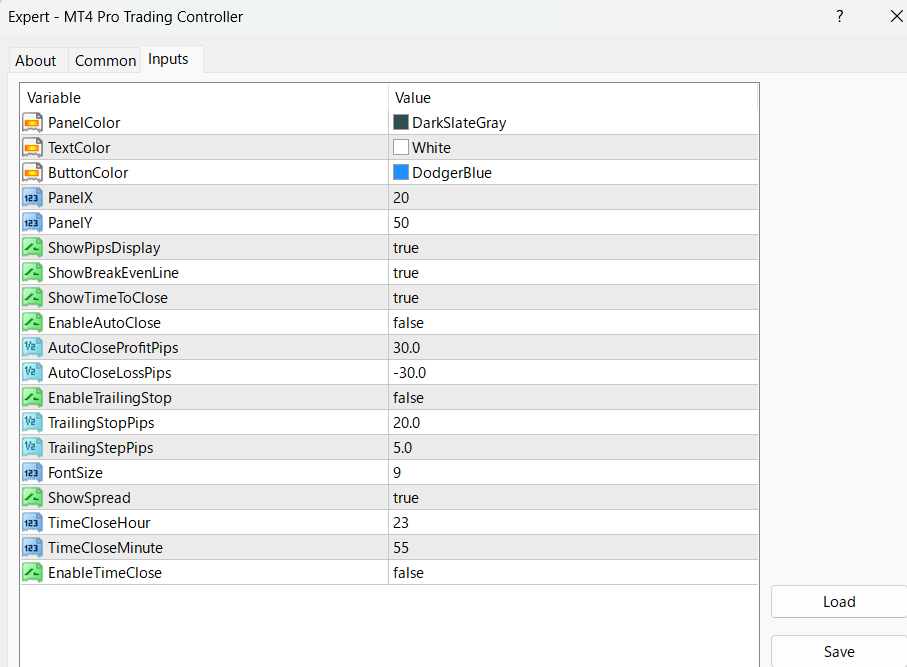Click the double icon beside AutoCloseProfitPips
907x667 pixels.
31,348
